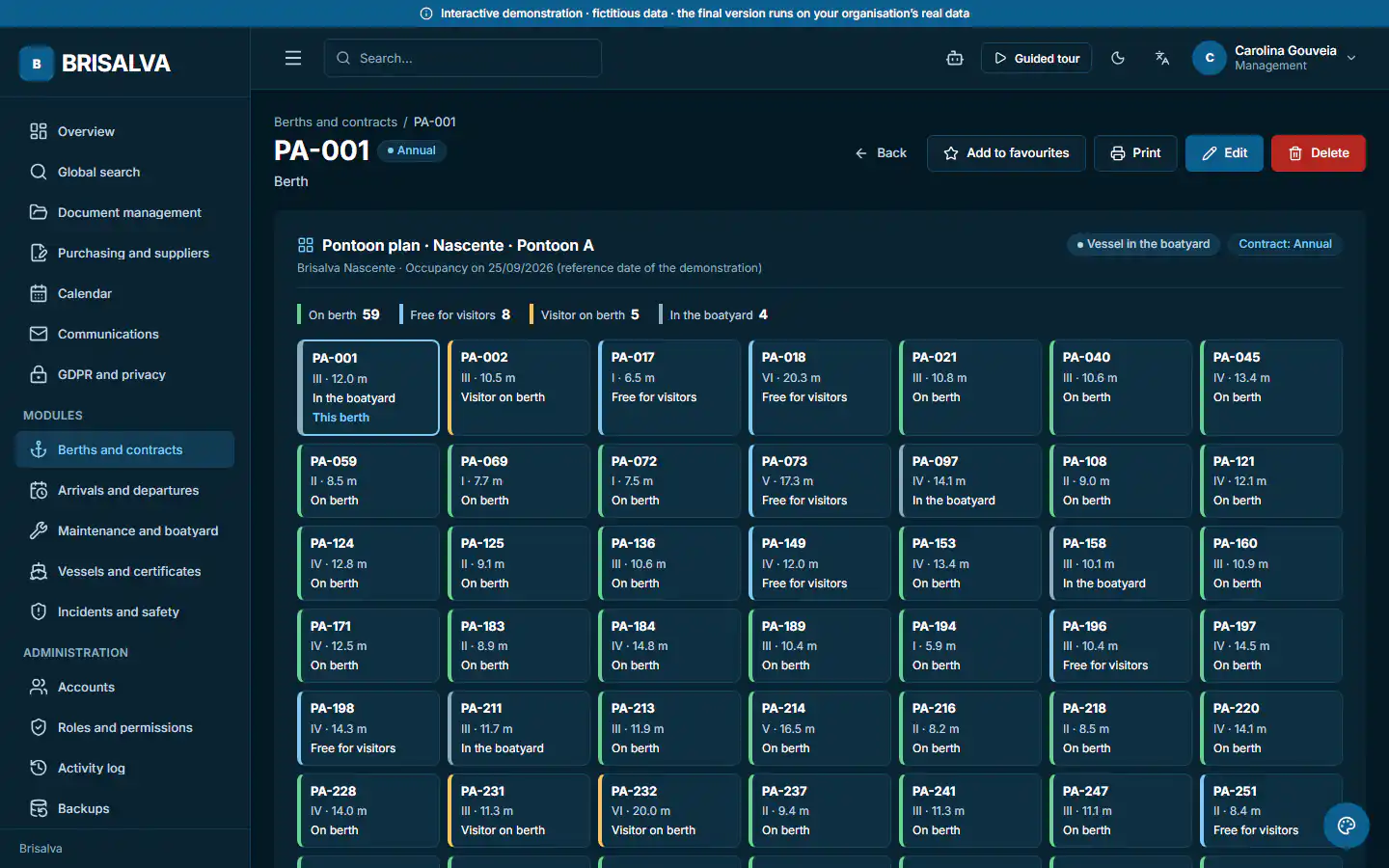The width and height of the screenshot is (1389, 868).
Task: Select berth card PA-018
Action: click(820, 388)
